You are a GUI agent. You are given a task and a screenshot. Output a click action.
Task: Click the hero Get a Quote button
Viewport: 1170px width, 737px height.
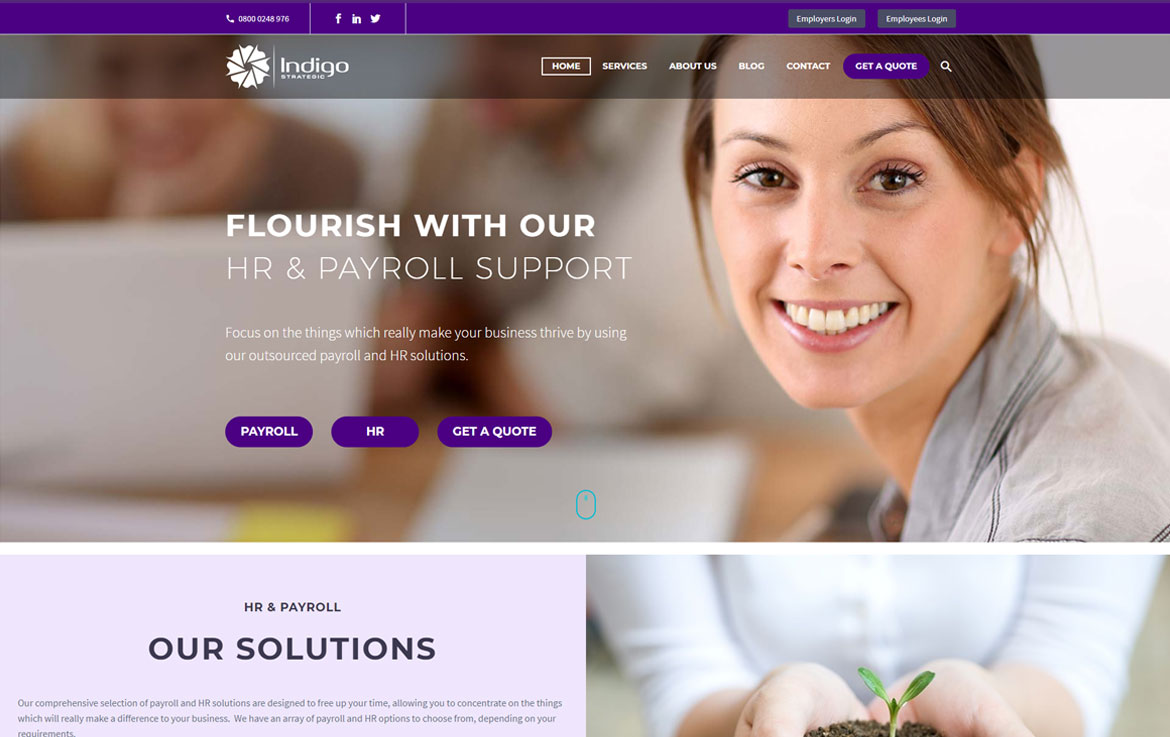tap(494, 432)
